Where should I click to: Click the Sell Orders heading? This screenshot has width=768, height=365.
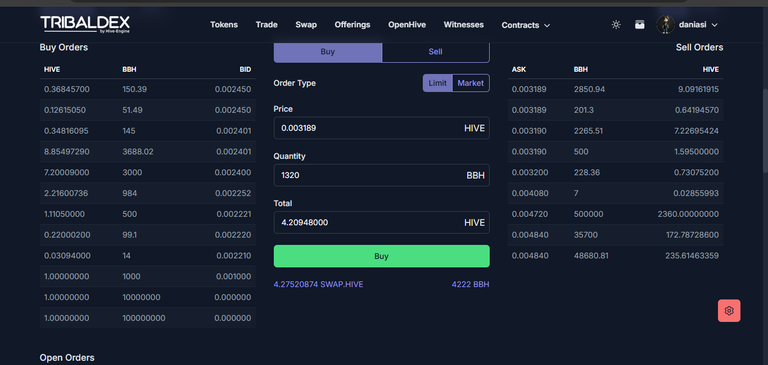[x=699, y=48]
